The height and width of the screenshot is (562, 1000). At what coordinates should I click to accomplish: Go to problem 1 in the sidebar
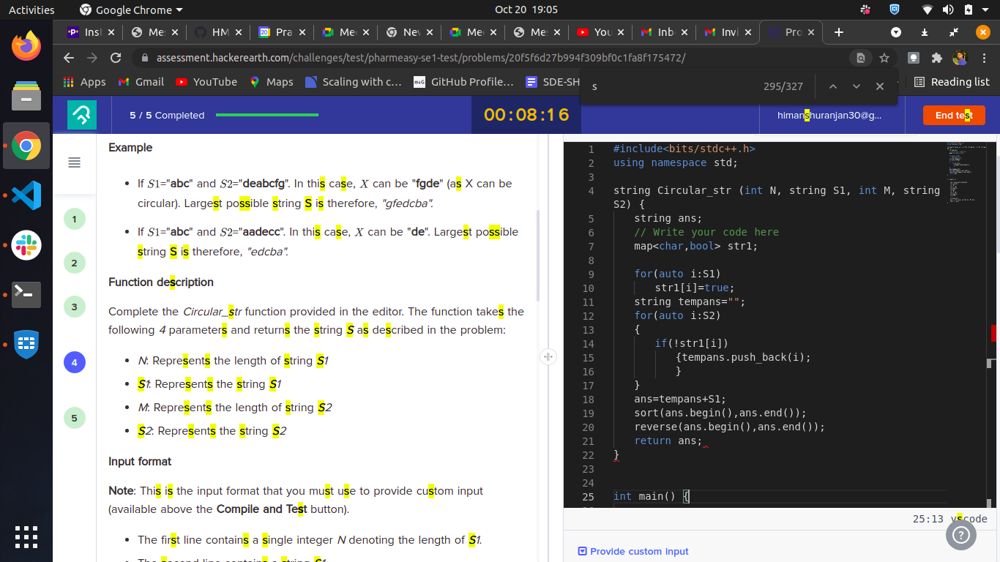coord(75,219)
